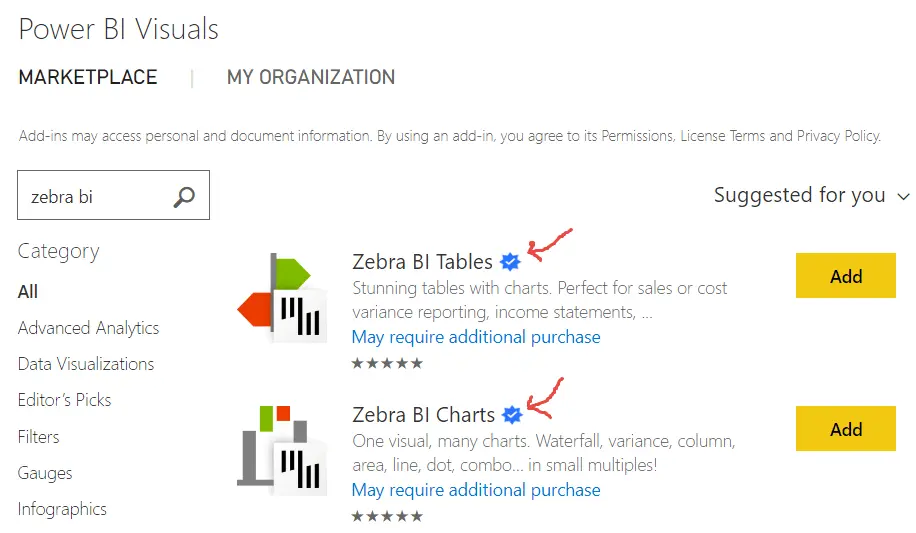The image size is (916, 533).
Task: Choose the Data Visualizations category
Action: tap(86, 364)
